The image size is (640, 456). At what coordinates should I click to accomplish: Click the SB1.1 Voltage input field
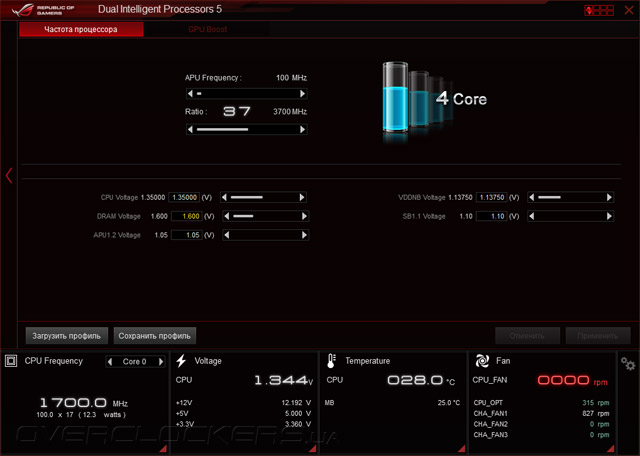pos(491,216)
